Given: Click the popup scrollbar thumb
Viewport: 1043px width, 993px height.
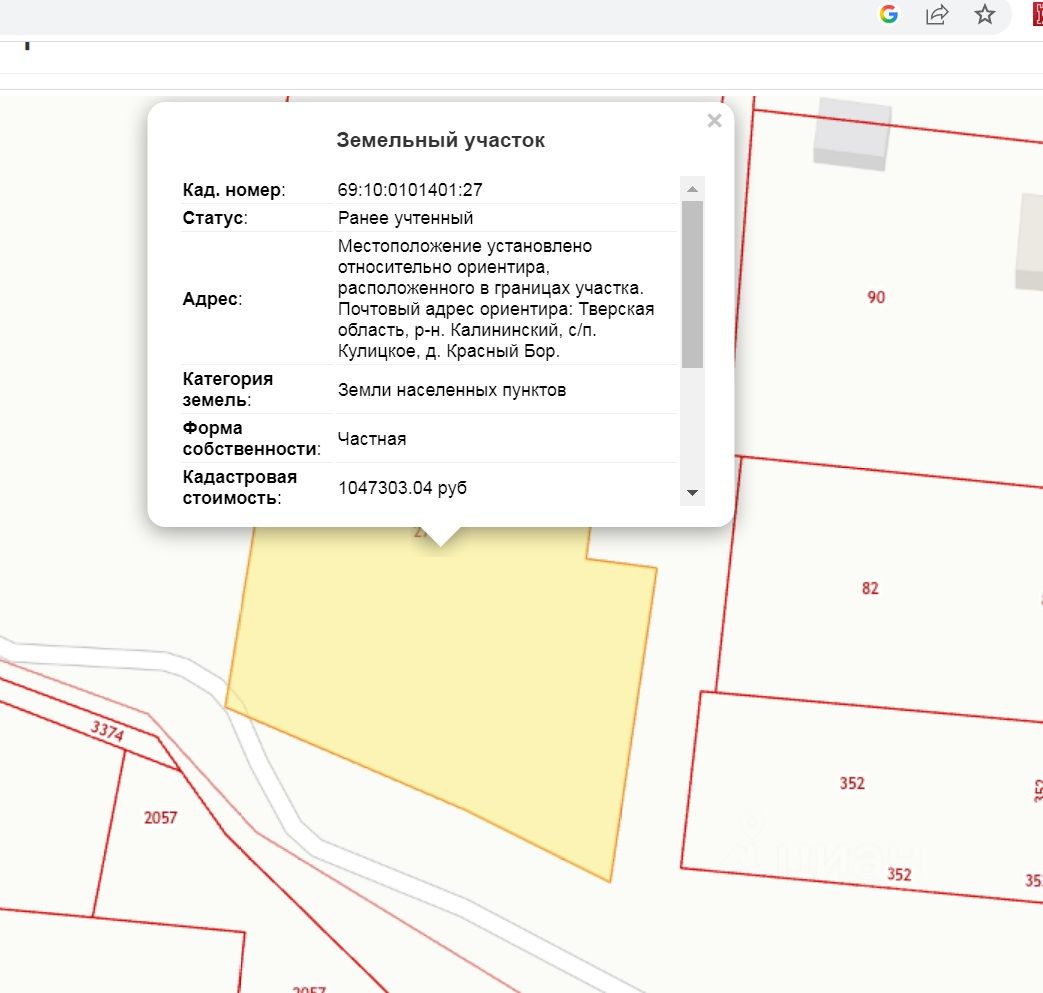Looking at the screenshot, I should click(692, 284).
